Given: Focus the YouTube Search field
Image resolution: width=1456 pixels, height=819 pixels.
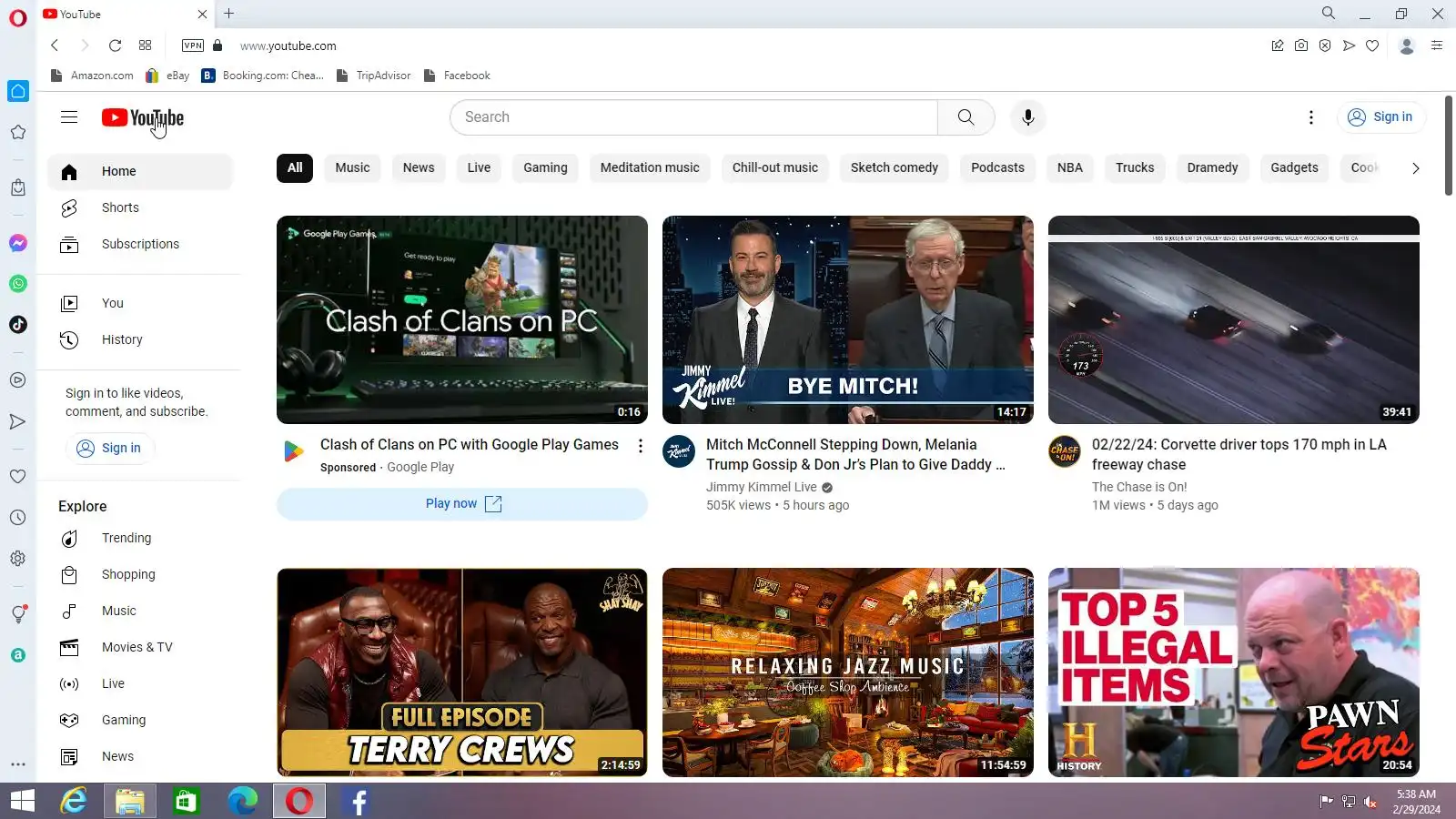Looking at the screenshot, I should tap(693, 117).
